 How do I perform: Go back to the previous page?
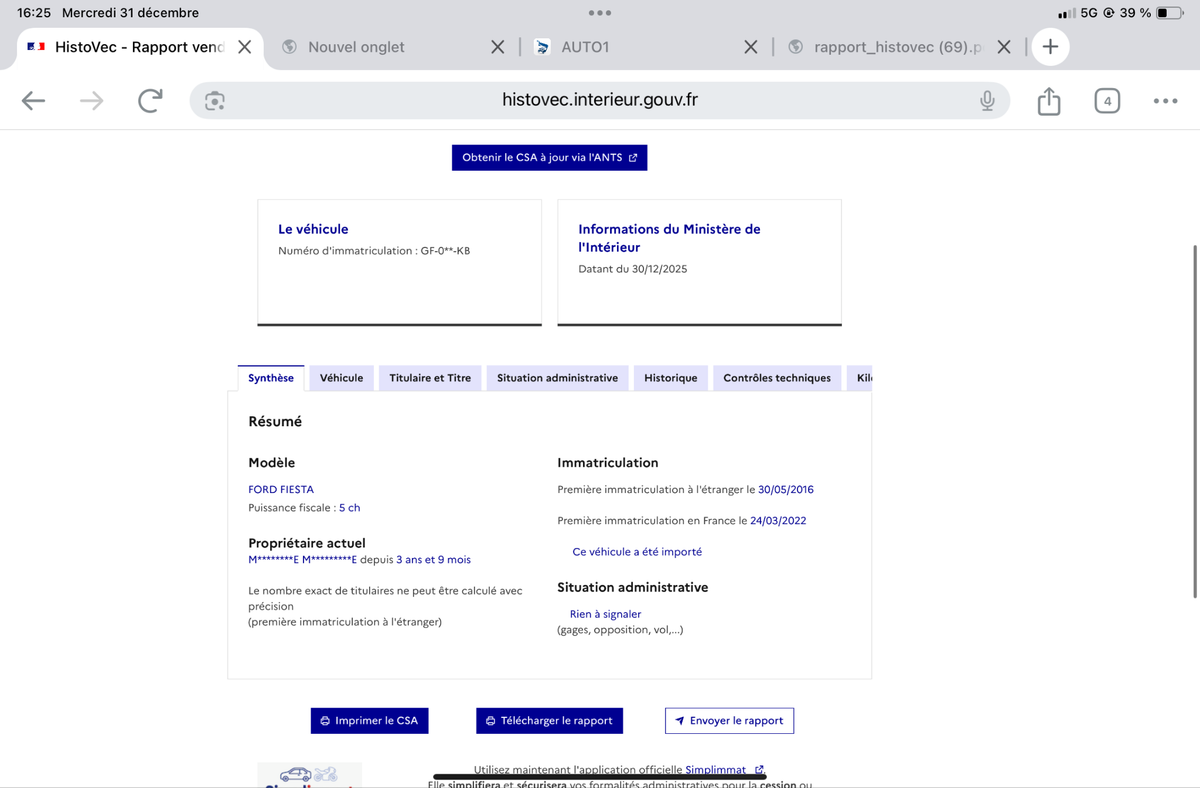tap(33, 101)
